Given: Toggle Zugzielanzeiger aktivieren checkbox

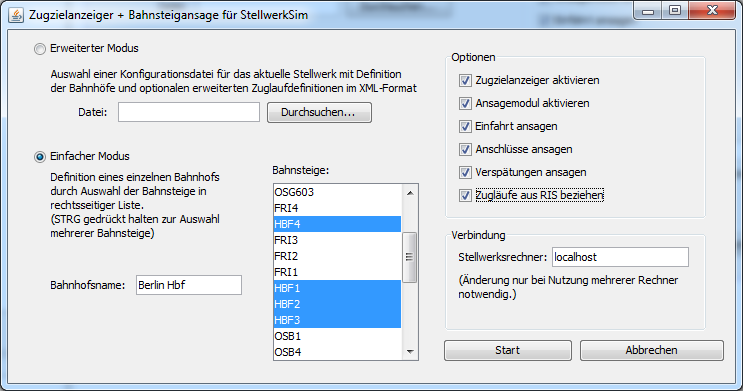Looking at the screenshot, I should click(x=465, y=81).
